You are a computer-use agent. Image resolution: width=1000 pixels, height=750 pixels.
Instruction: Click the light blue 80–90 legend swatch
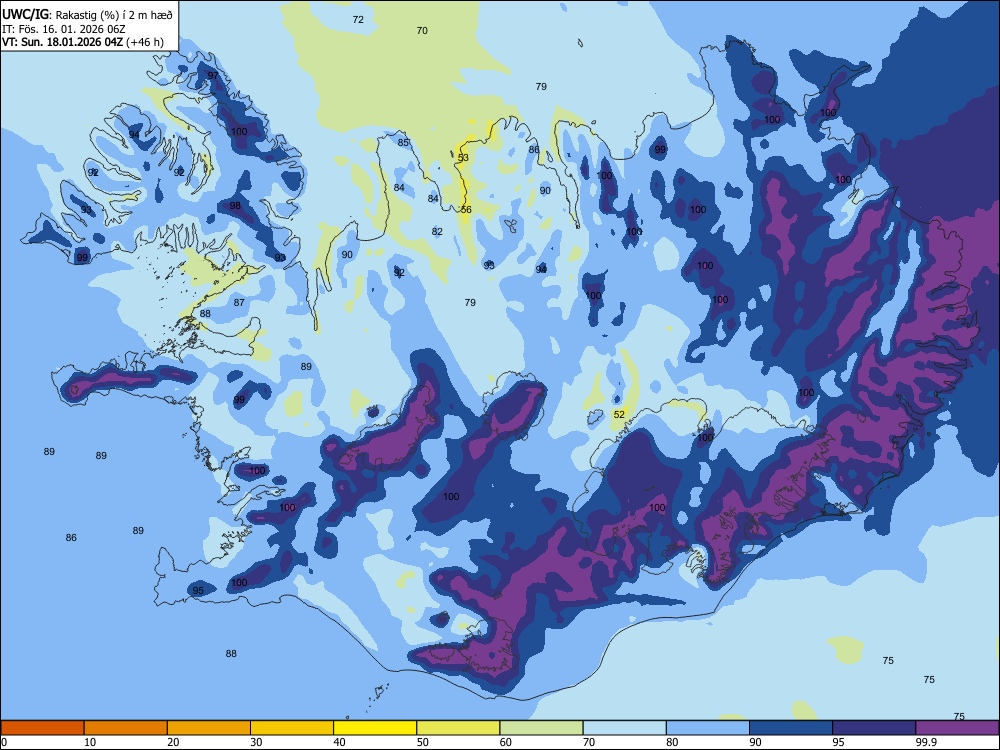tap(708, 728)
